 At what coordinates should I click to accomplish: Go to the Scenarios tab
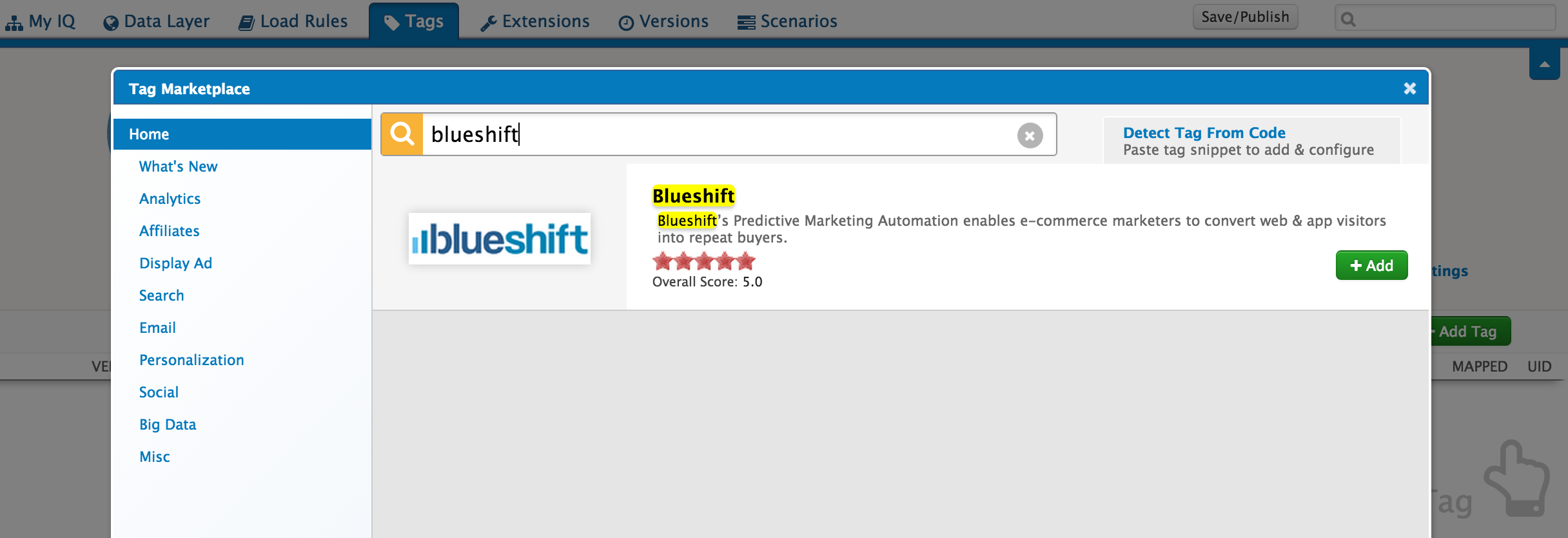(x=787, y=21)
